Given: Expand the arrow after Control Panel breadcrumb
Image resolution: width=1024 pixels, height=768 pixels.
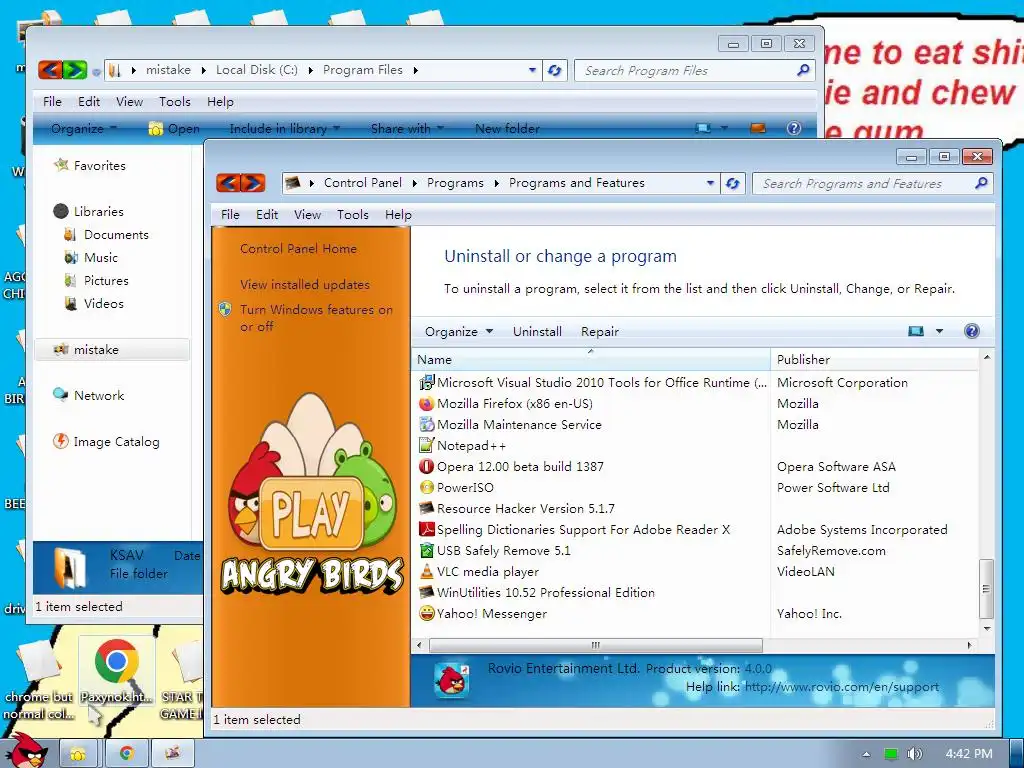Looking at the screenshot, I should click(414, 184).
